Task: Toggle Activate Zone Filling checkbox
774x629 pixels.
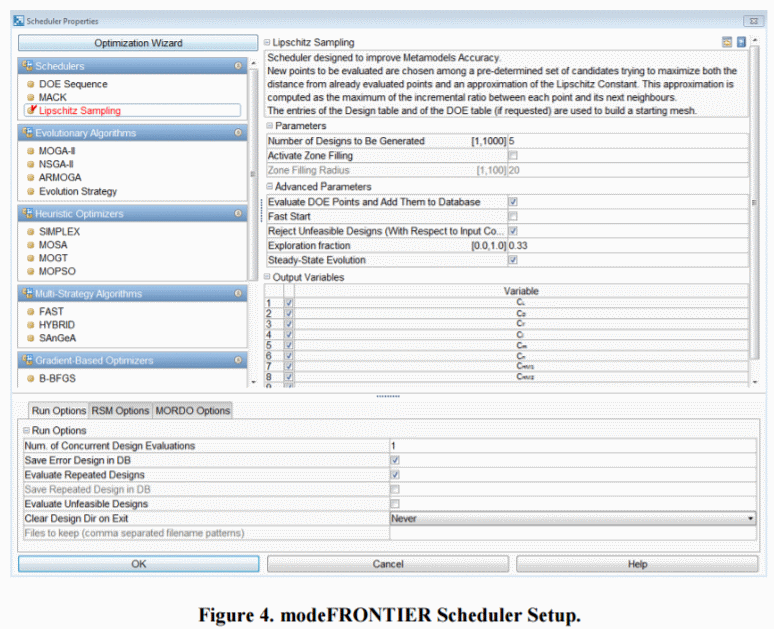Action: pos(513,156)
